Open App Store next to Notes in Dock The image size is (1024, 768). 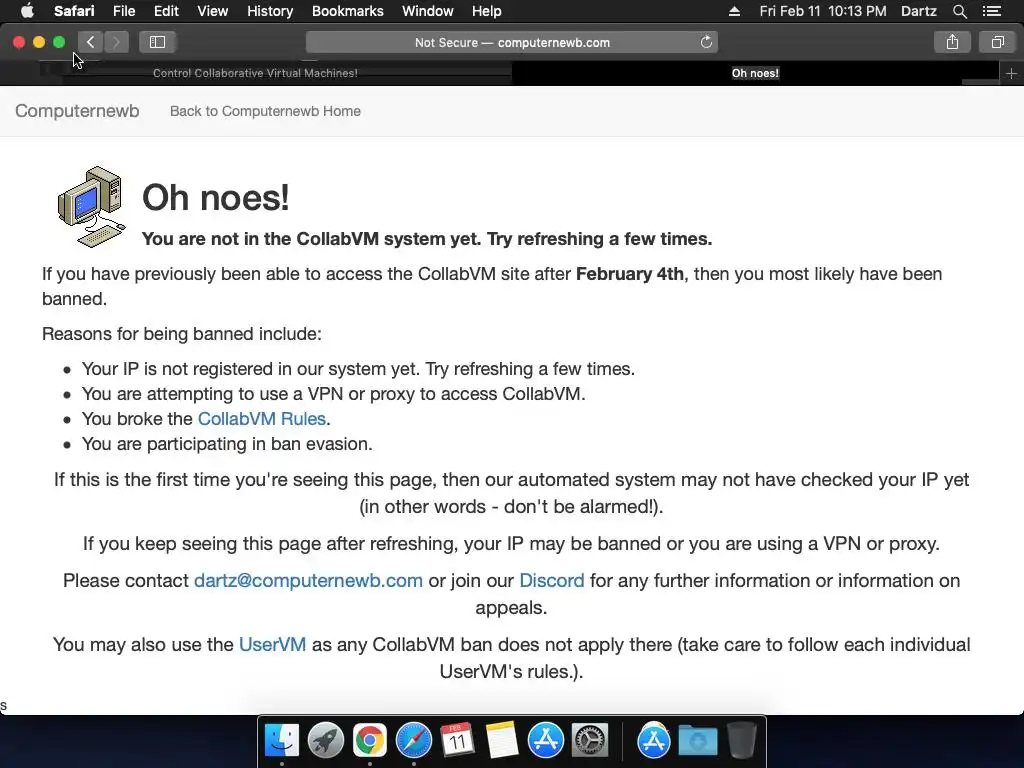click(x=545, y=741)
